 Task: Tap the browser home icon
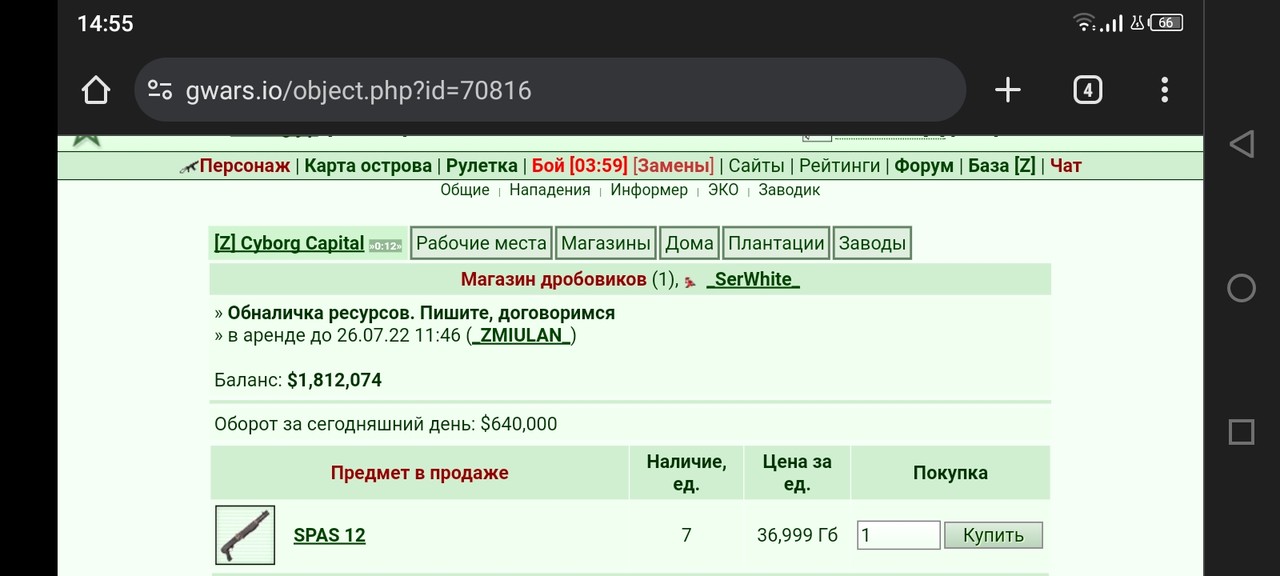(x=95, y=90)
